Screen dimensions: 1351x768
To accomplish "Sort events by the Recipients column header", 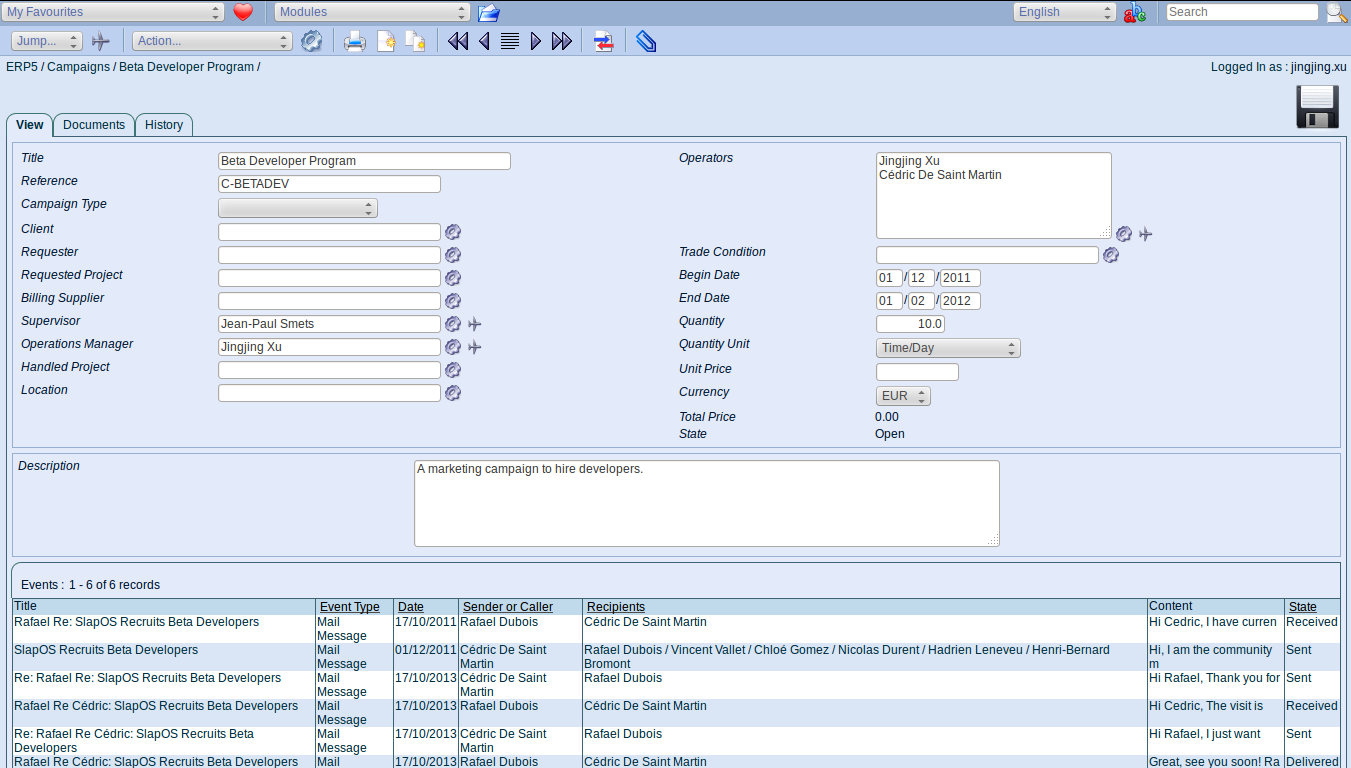I will tap(616, 607).
